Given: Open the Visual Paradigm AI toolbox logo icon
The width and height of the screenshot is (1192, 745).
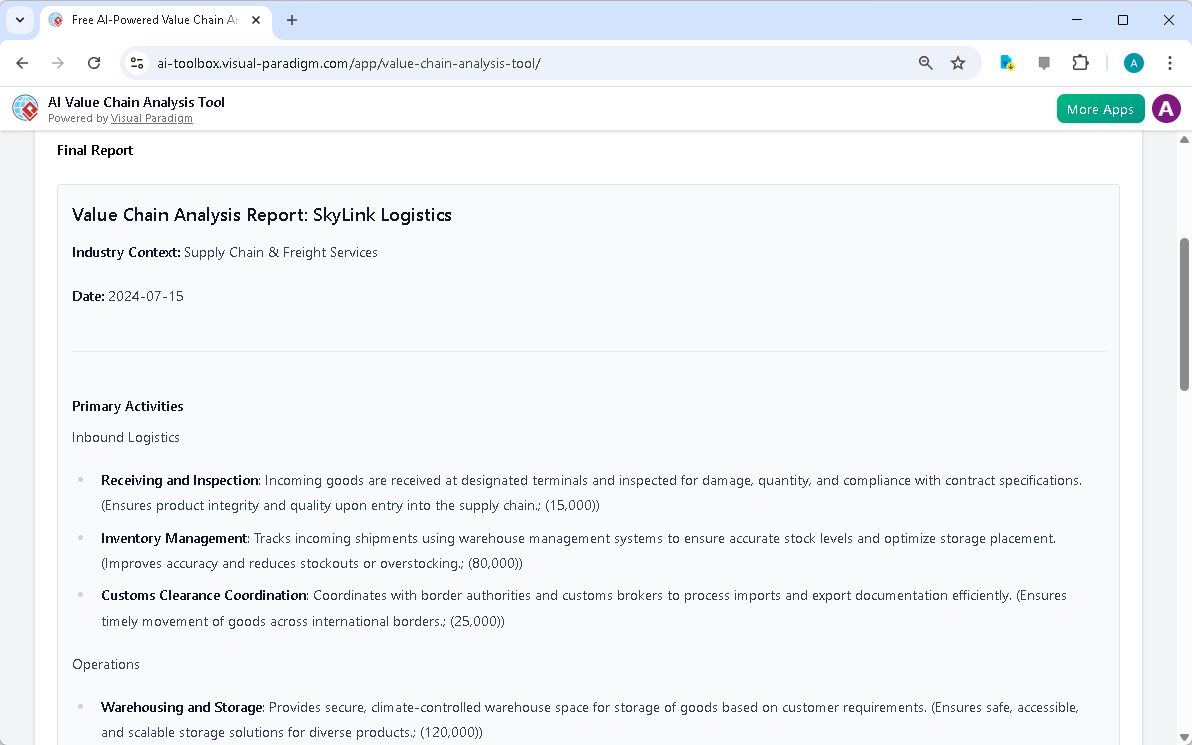Looking at the screenshot, I should [x=24, y=108].
